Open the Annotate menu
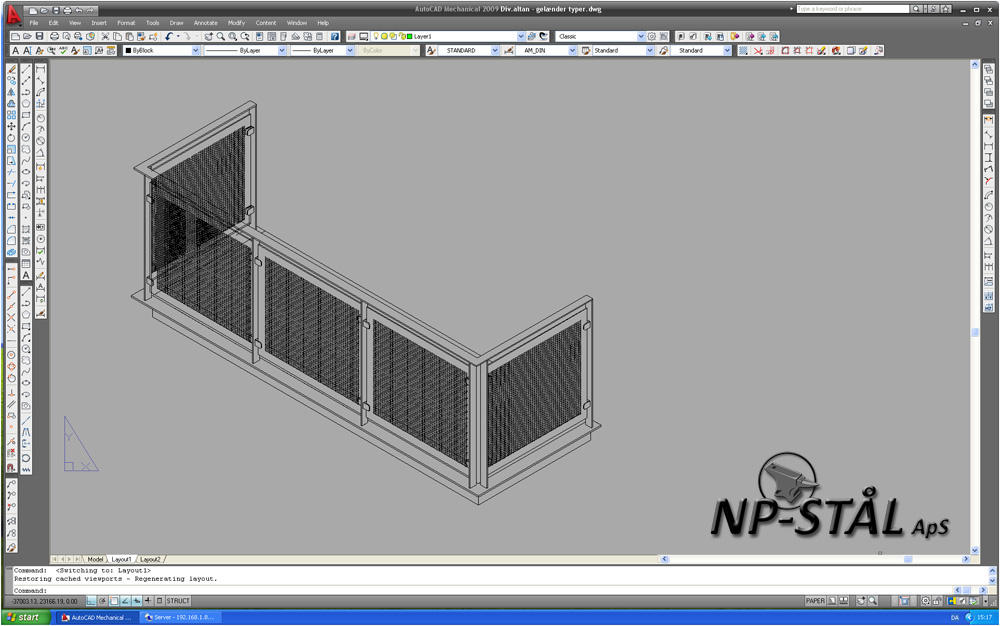1000x626 pixels. click(205, 23)
